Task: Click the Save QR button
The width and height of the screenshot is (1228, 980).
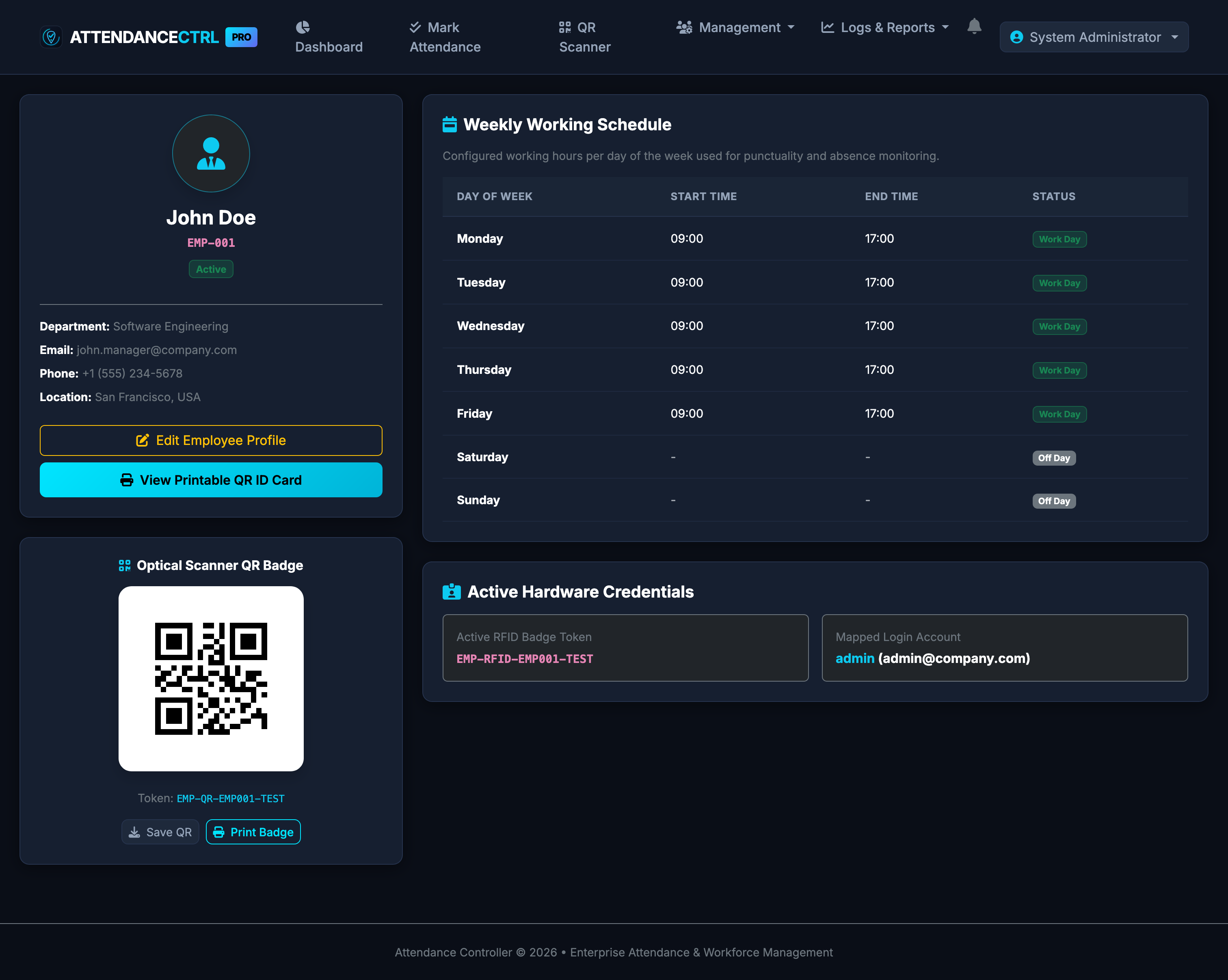Action: tap(160, 833)
